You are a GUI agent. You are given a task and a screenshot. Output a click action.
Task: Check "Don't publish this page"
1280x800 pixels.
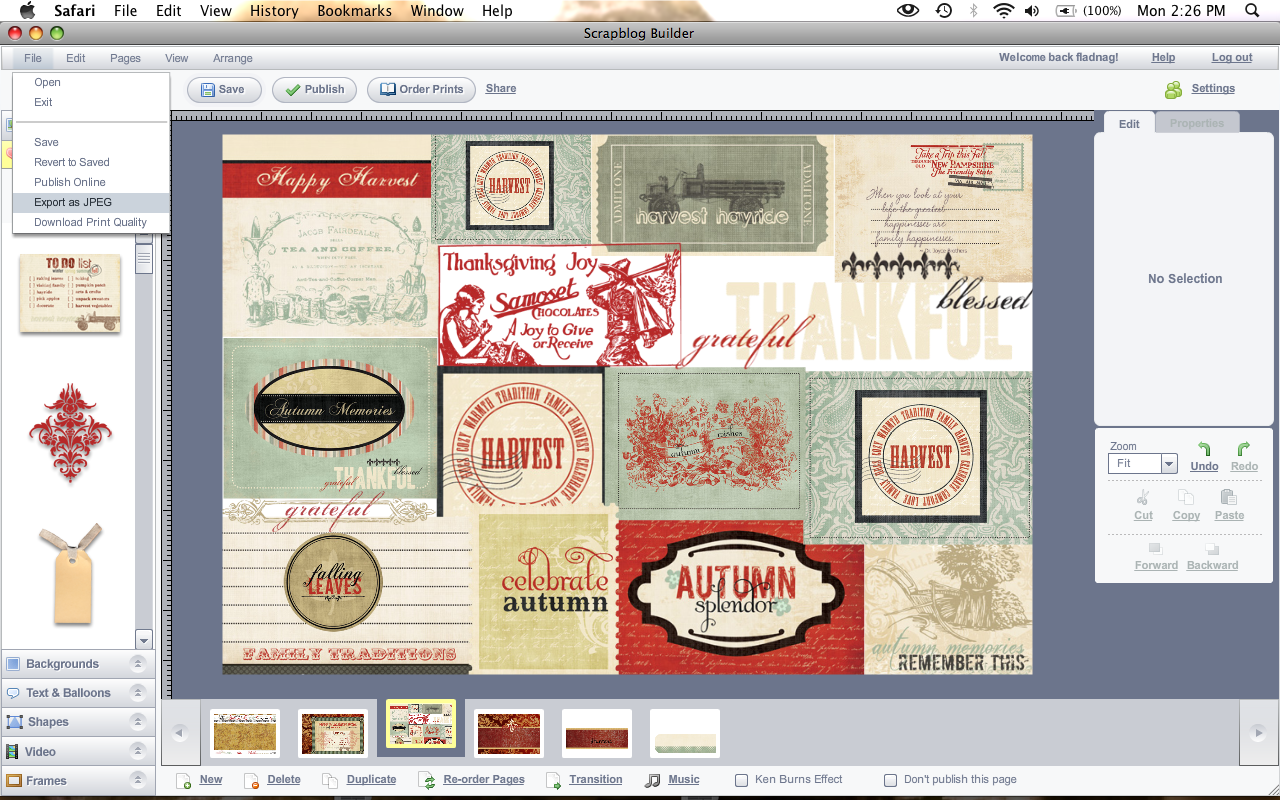pyautogui.click(x=890, y=780)
